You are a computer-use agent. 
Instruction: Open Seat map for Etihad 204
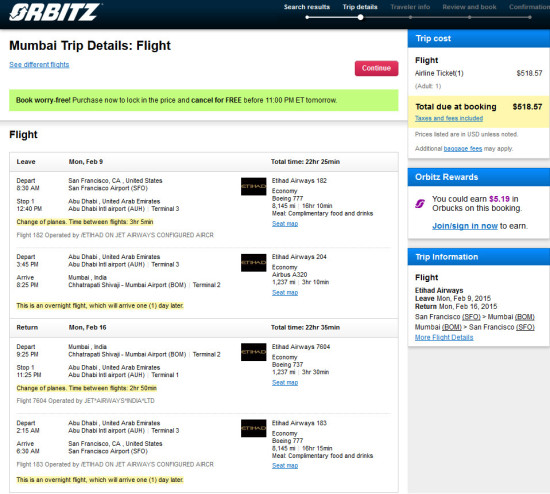(285, 293)
